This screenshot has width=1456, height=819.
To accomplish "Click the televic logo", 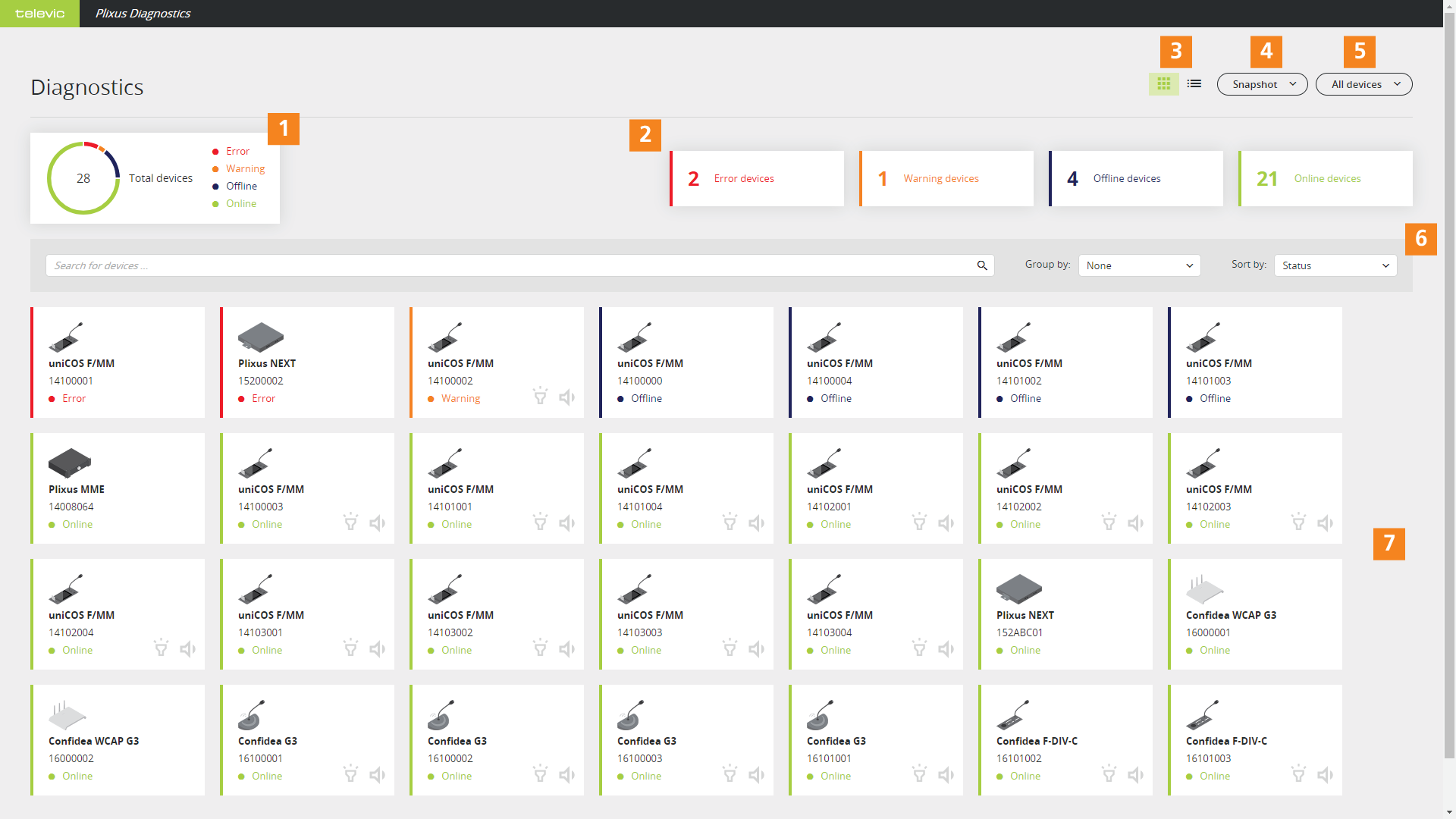I will tap(39, 14).
